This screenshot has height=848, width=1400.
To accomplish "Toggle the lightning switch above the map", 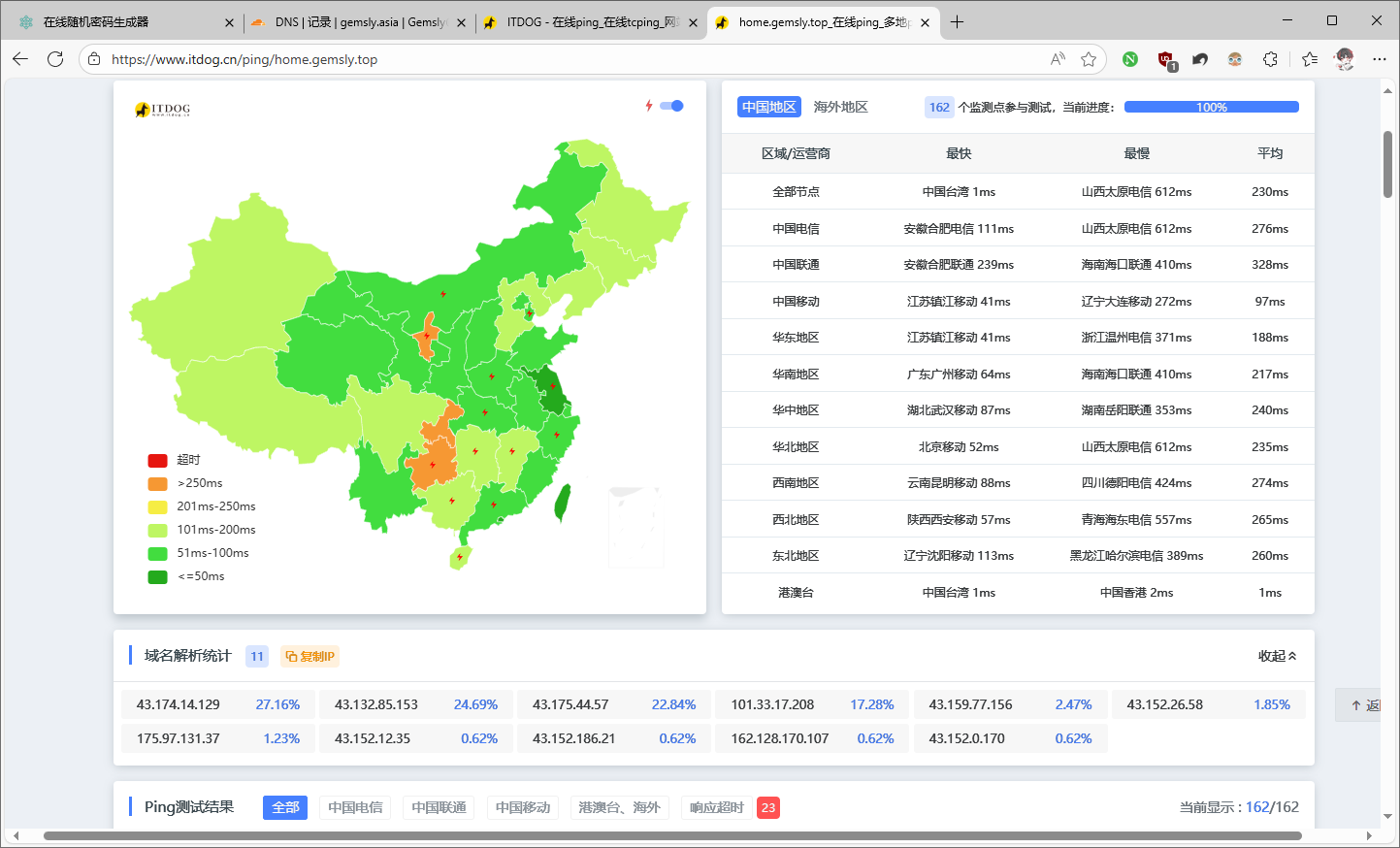I will [671, 106].
